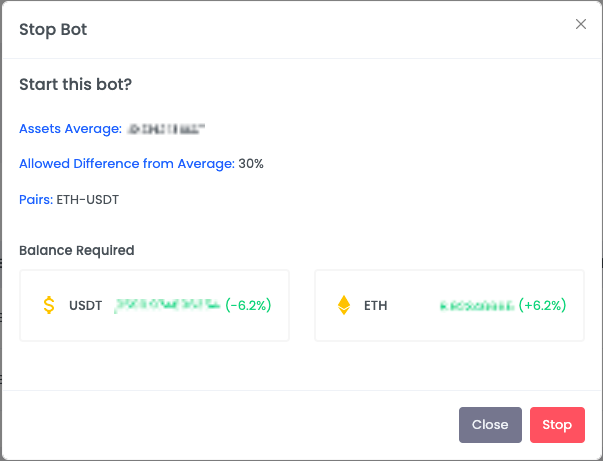Click the Ethereum diamond icon
Screen dimensions: 603x461
(x=344, y=305)
